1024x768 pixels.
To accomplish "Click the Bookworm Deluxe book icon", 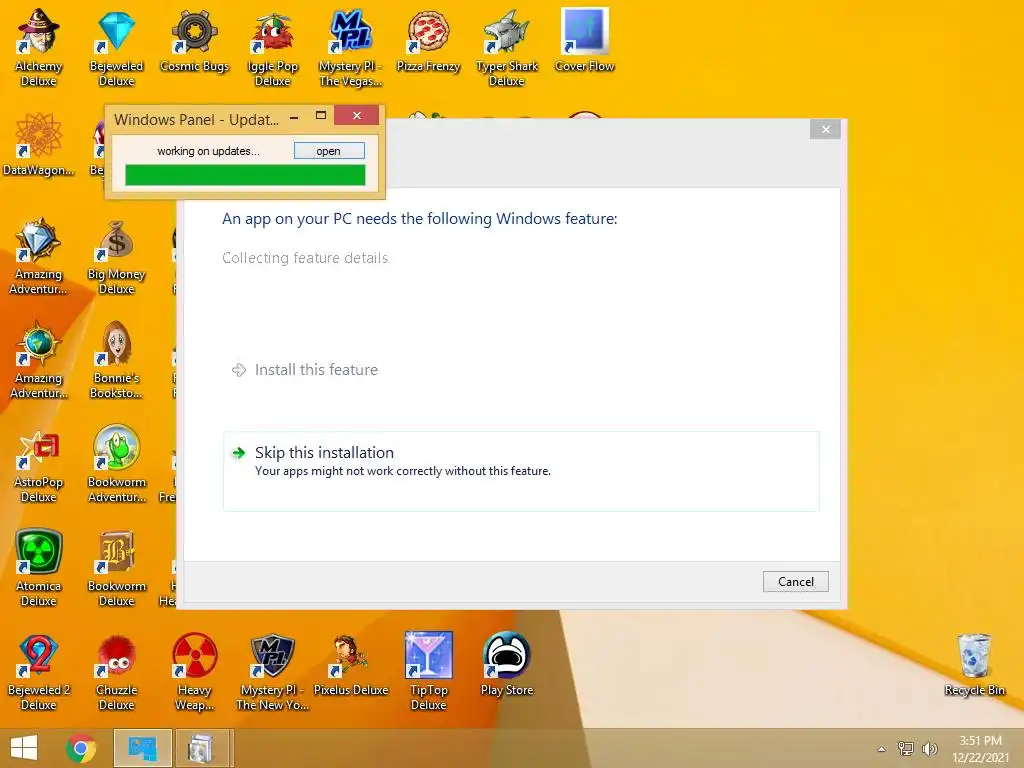I will point(116,568).
